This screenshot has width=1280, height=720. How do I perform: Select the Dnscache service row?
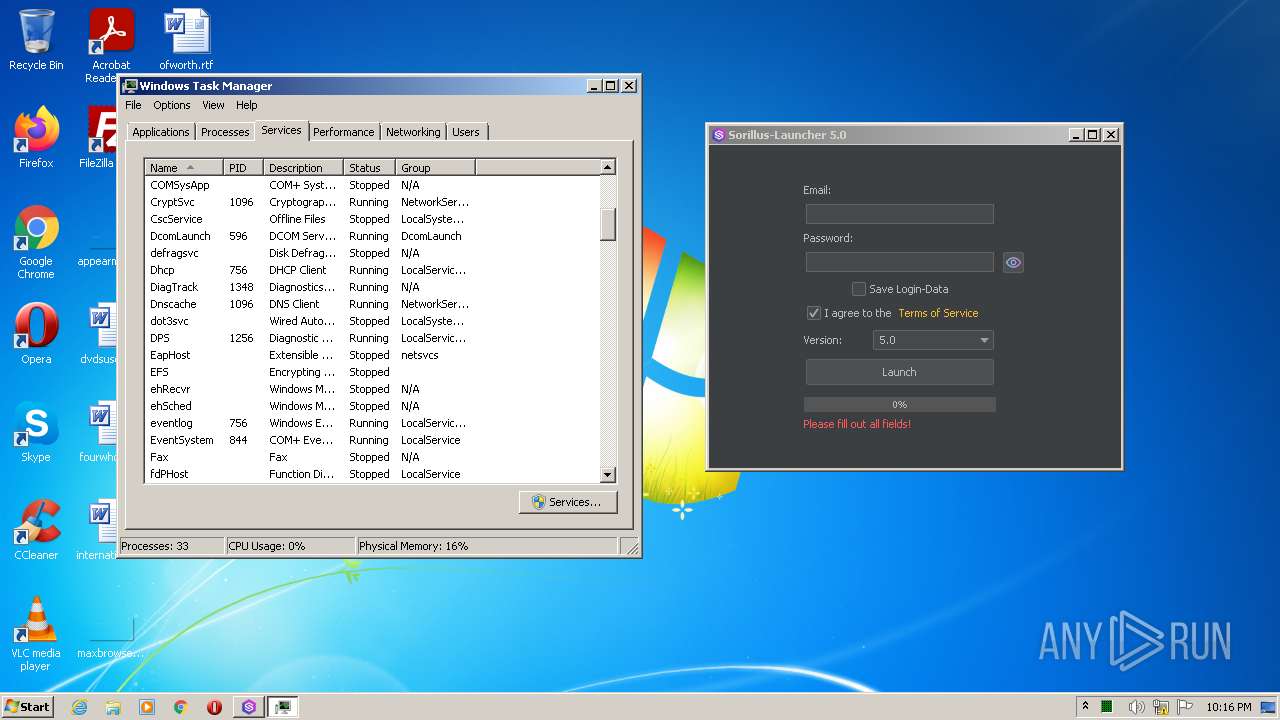(x=373, y=304)
